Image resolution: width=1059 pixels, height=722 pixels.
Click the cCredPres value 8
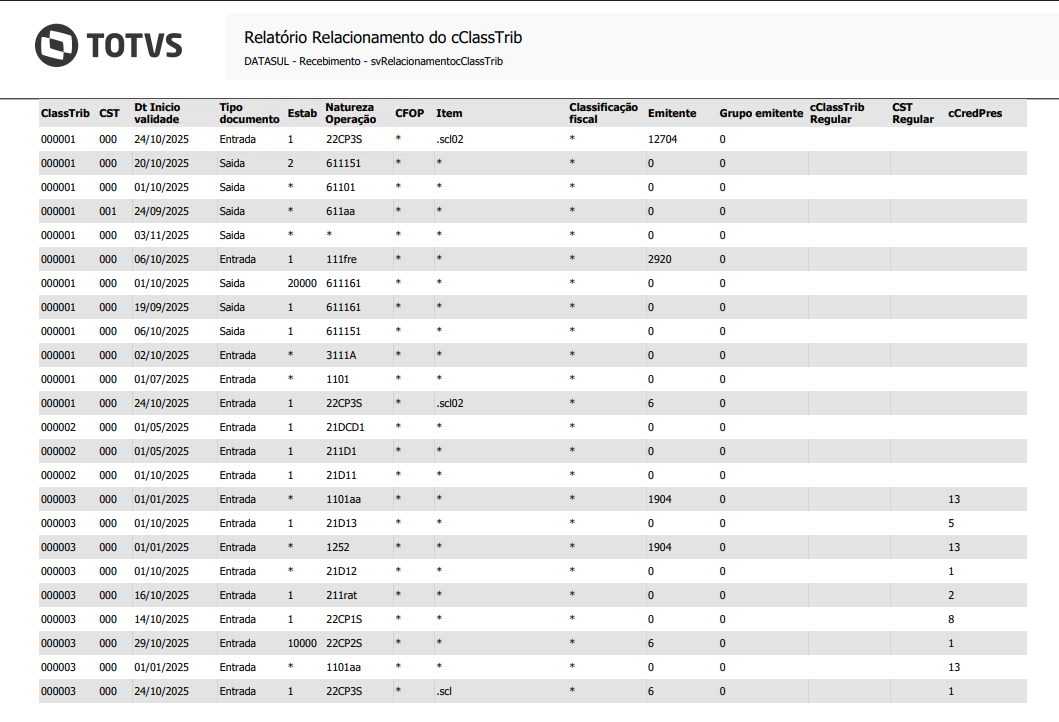coord(951,619)
